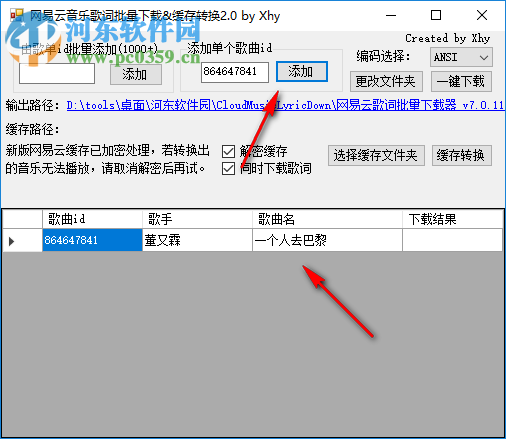This screenshot has width=506, height=439.
Task: Click 添加 button for single song id
Action: pos(302,71)
